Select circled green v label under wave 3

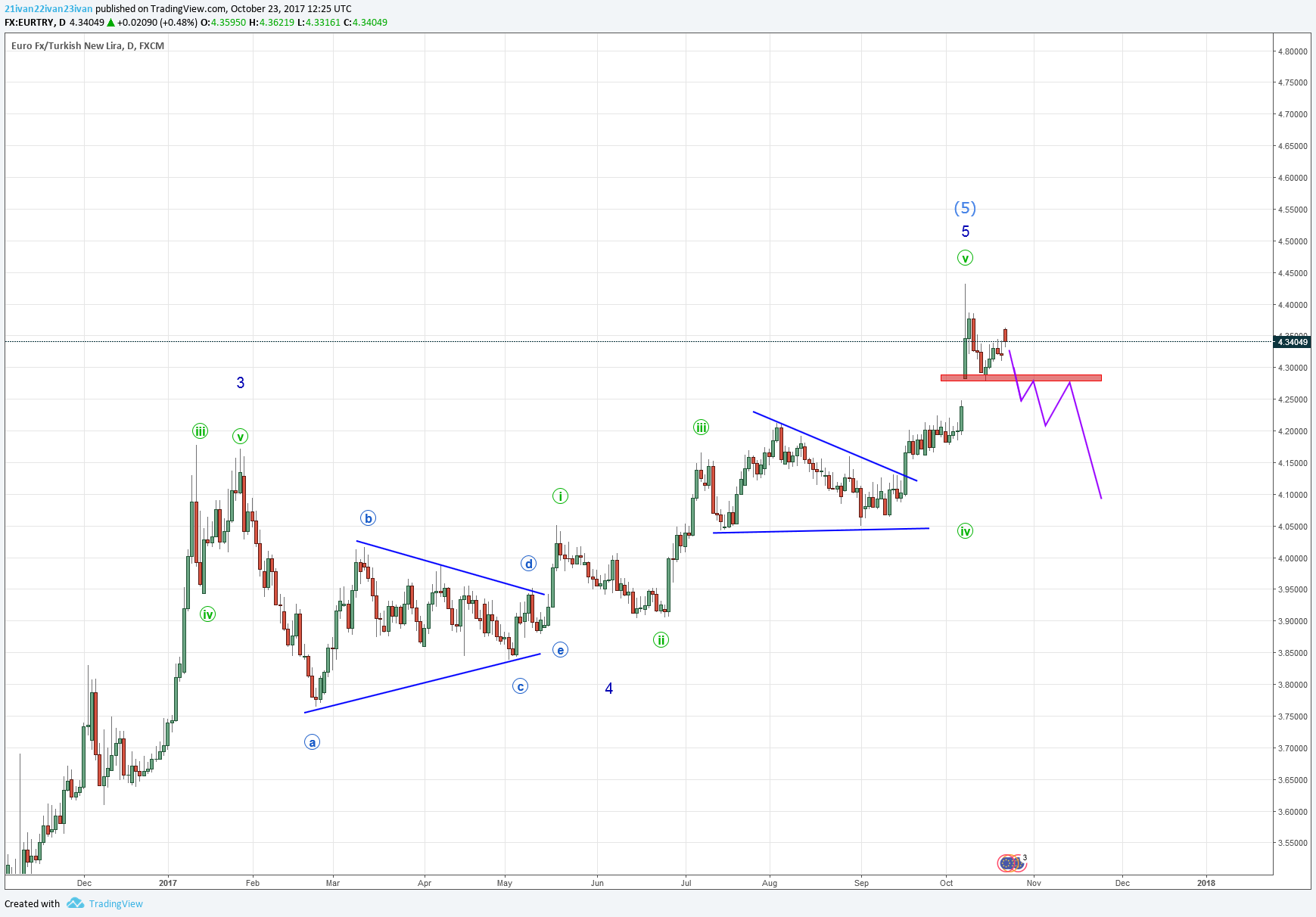pyautogui.click(x=240, y=437)
